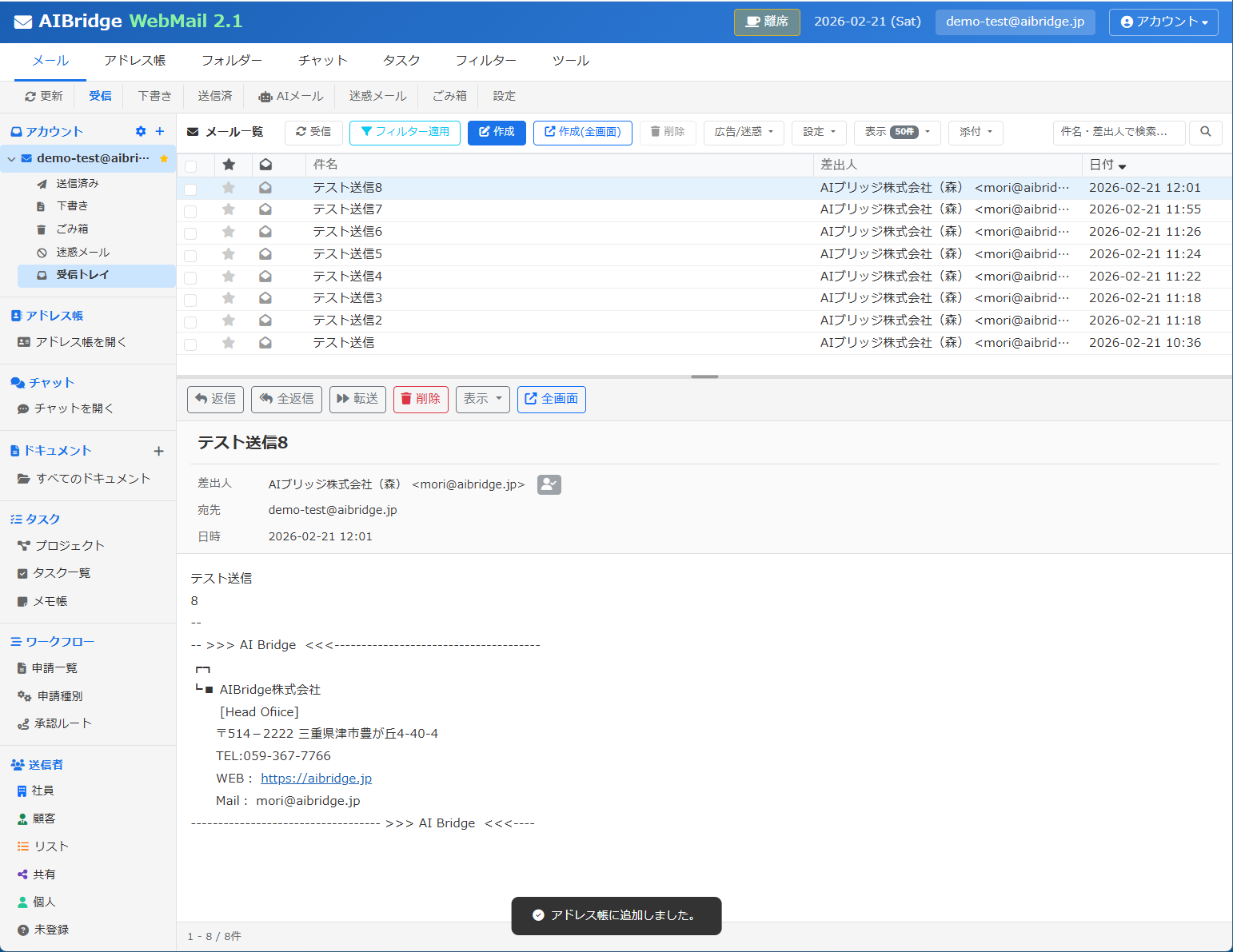Image resolution: width=1233 pixels, height=952 pixels.
Task: Add sender to address book via person icon
Action: coord(549,484)
